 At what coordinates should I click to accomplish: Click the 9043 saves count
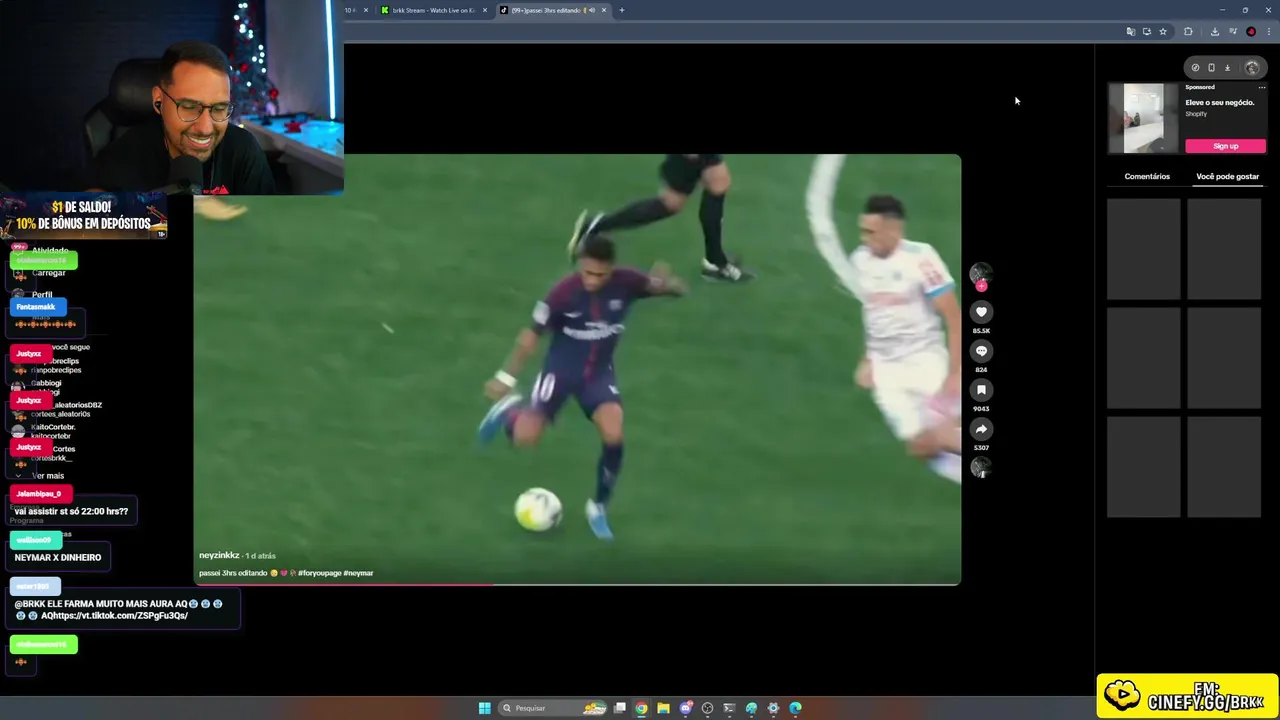[981, 409]
